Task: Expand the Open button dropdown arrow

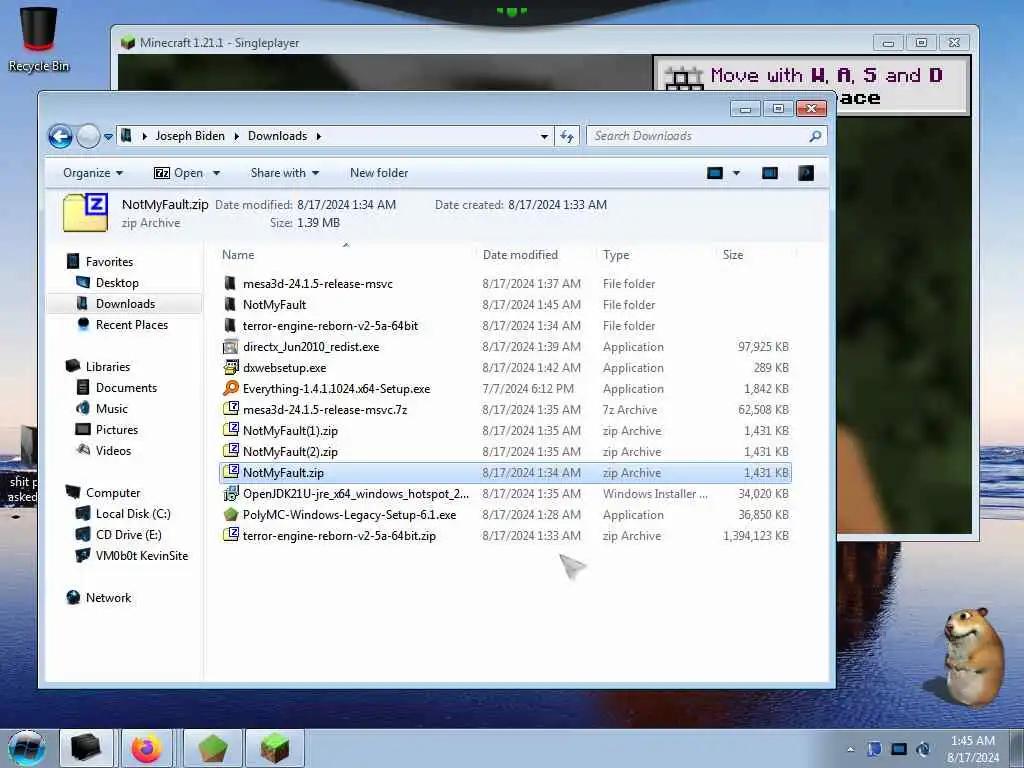Action: tap(216, 173)
